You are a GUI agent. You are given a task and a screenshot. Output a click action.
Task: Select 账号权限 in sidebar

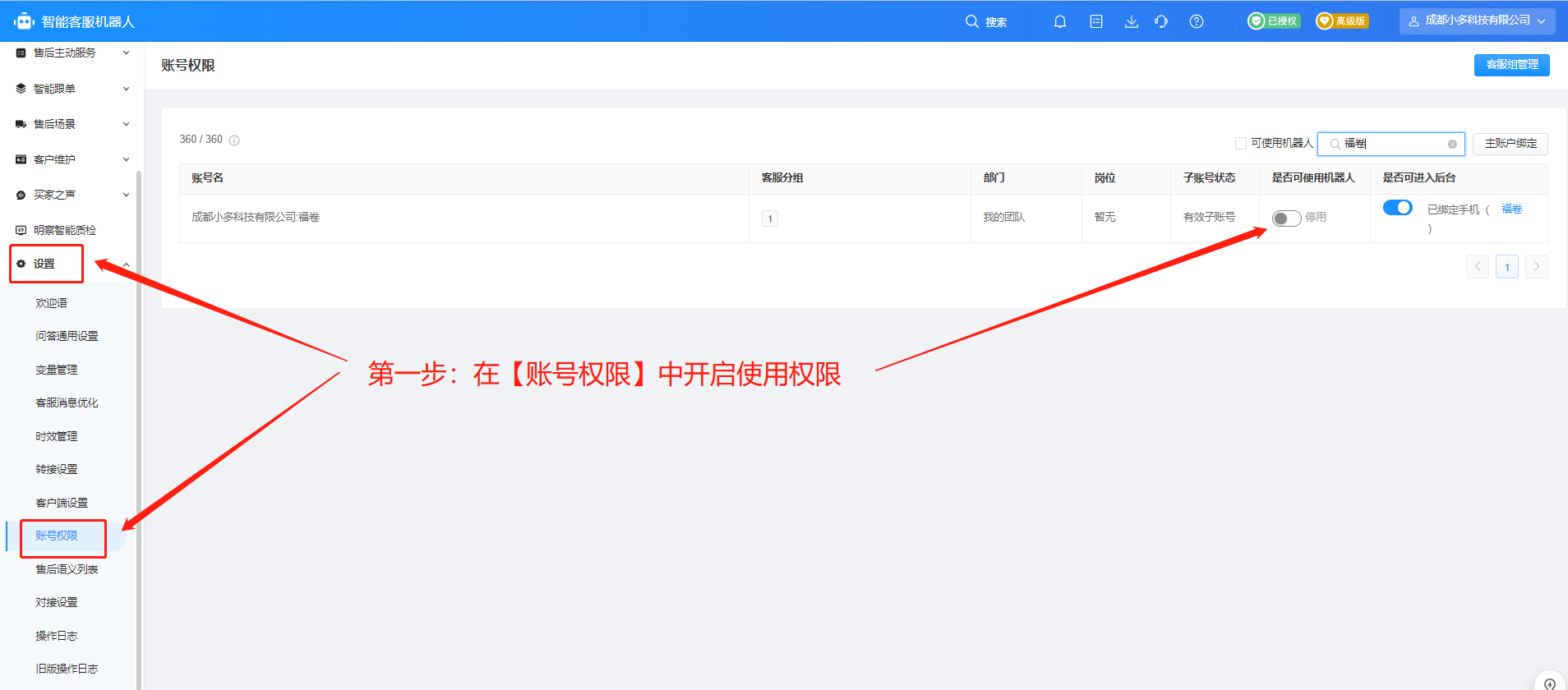pyautogui.click(x=56, y=536)
